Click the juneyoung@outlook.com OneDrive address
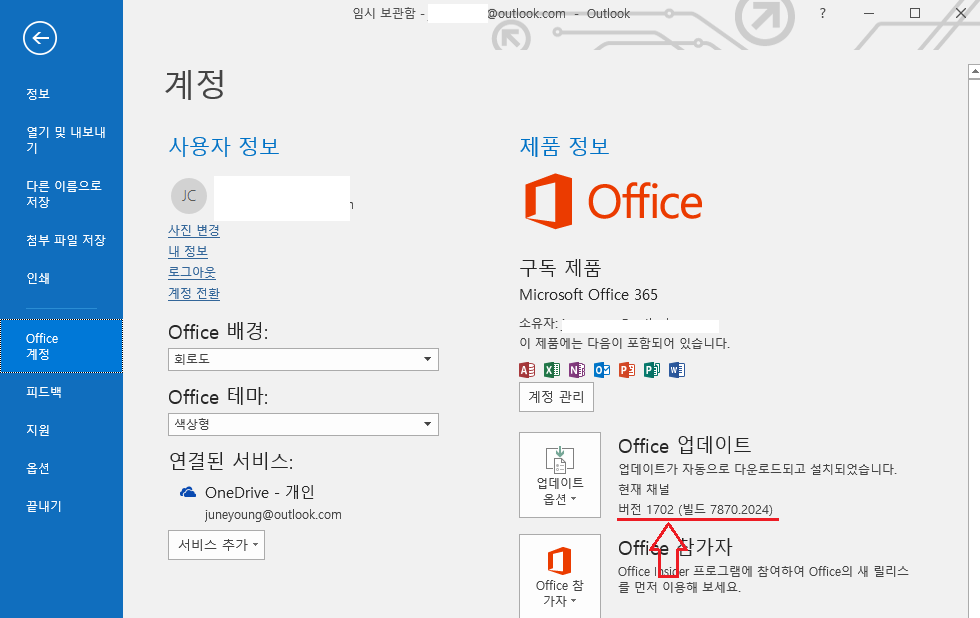This screenshot has width=980, height=618. (273, 515)
